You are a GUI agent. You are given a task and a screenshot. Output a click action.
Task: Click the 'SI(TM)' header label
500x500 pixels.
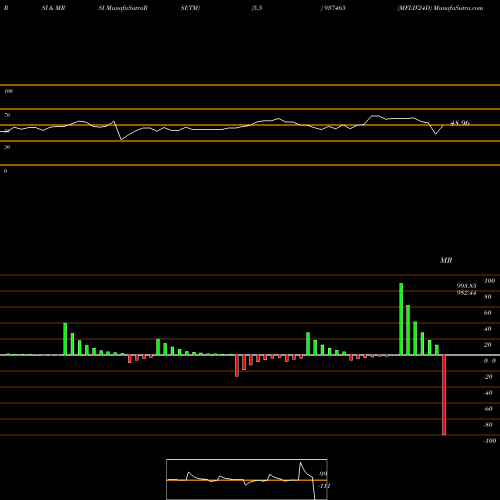[x=190, y=8]
